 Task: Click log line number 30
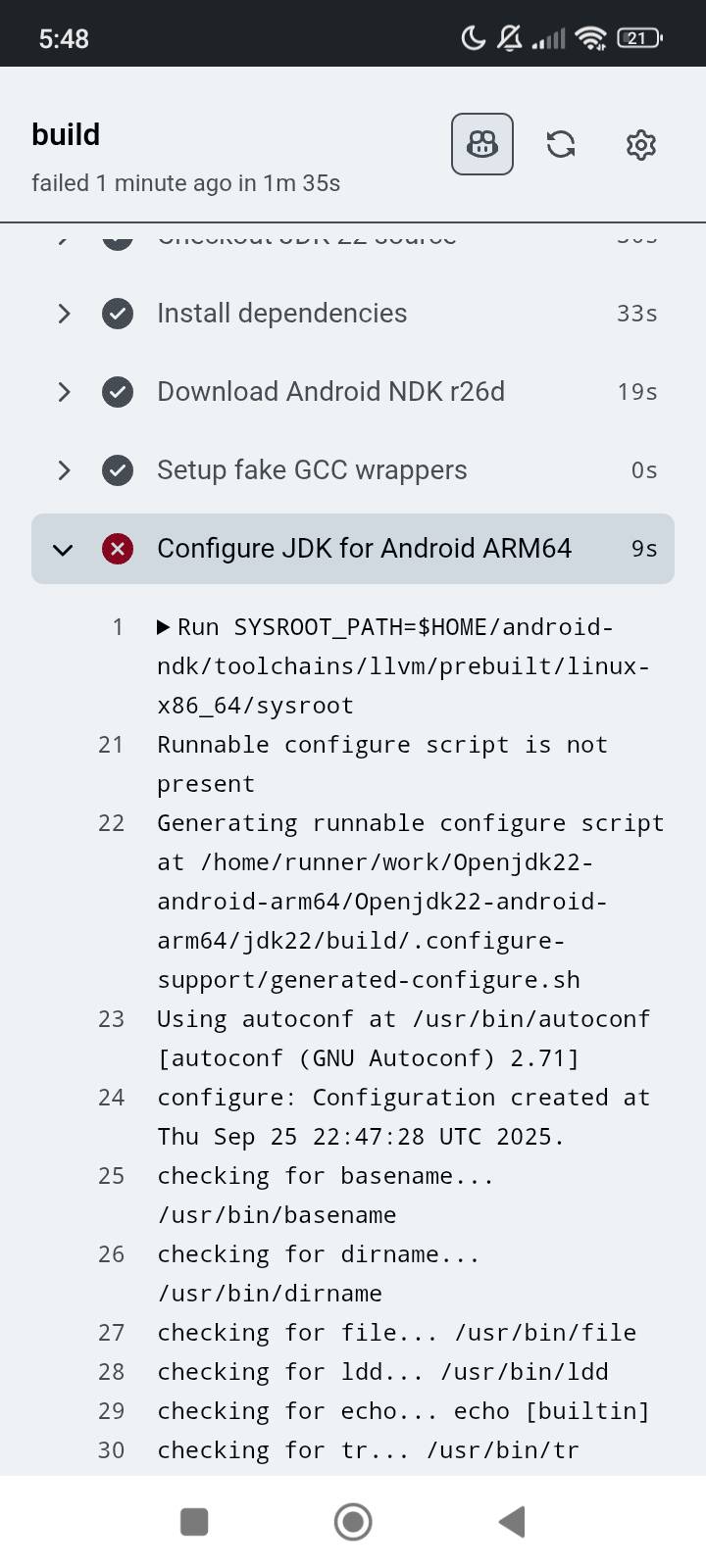[111, 1450]
